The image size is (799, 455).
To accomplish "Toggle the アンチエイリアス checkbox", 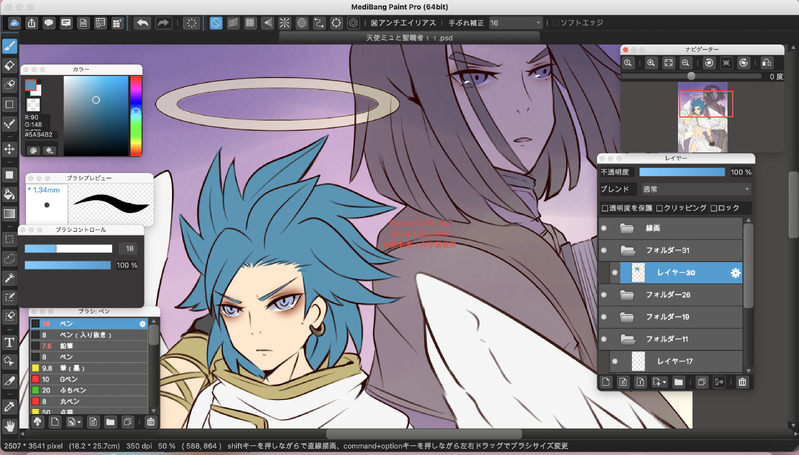I will [x=375, y=22].
